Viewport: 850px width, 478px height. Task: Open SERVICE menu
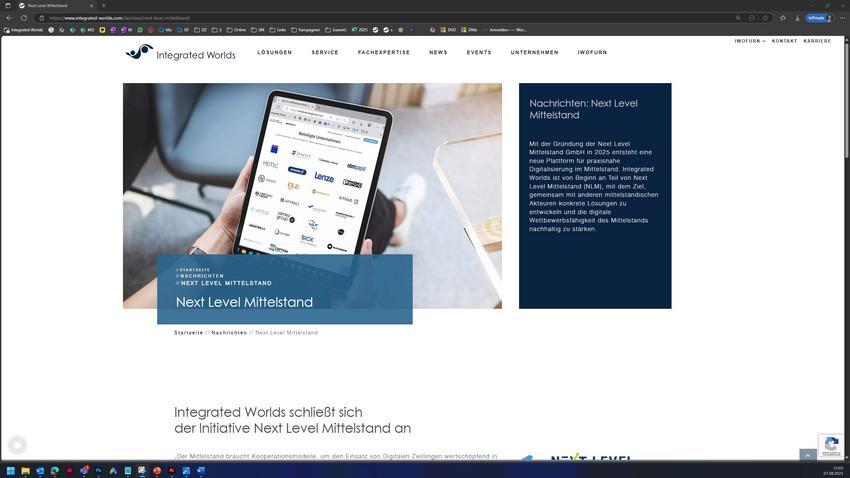[x=325, y=53]
